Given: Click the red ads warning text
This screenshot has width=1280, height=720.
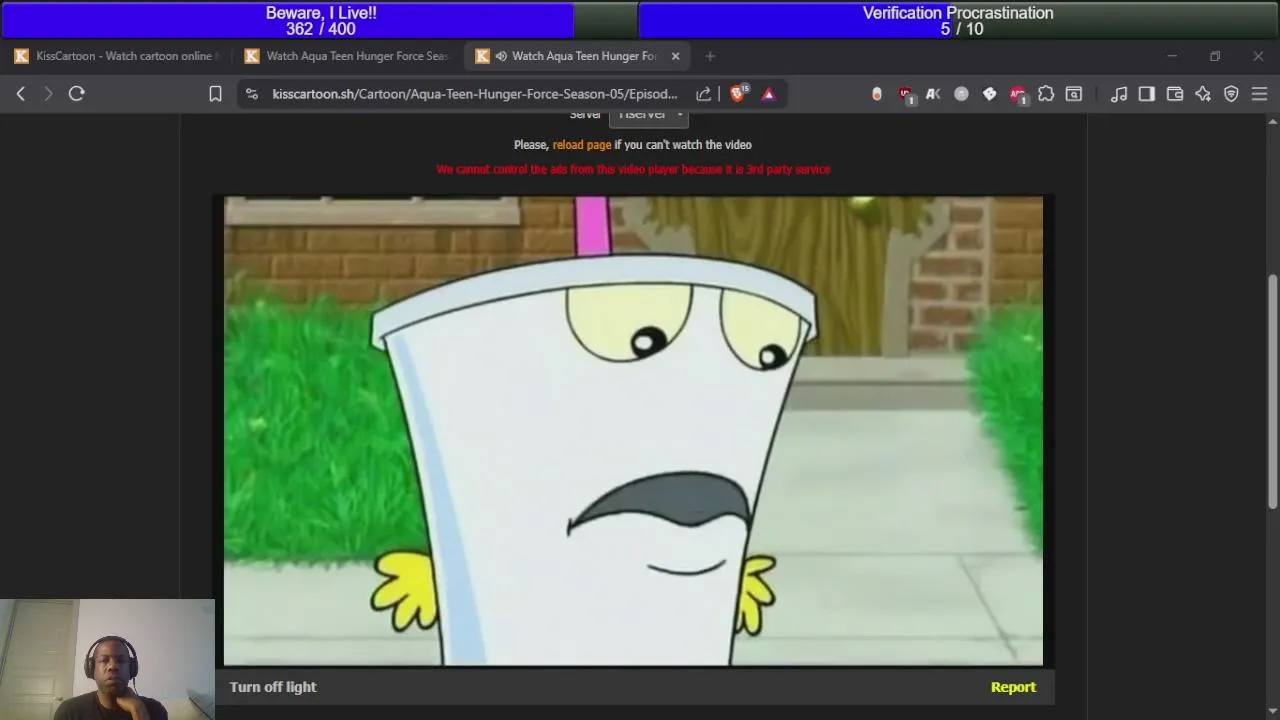Looking at the screenshot, I should (633, 170).
